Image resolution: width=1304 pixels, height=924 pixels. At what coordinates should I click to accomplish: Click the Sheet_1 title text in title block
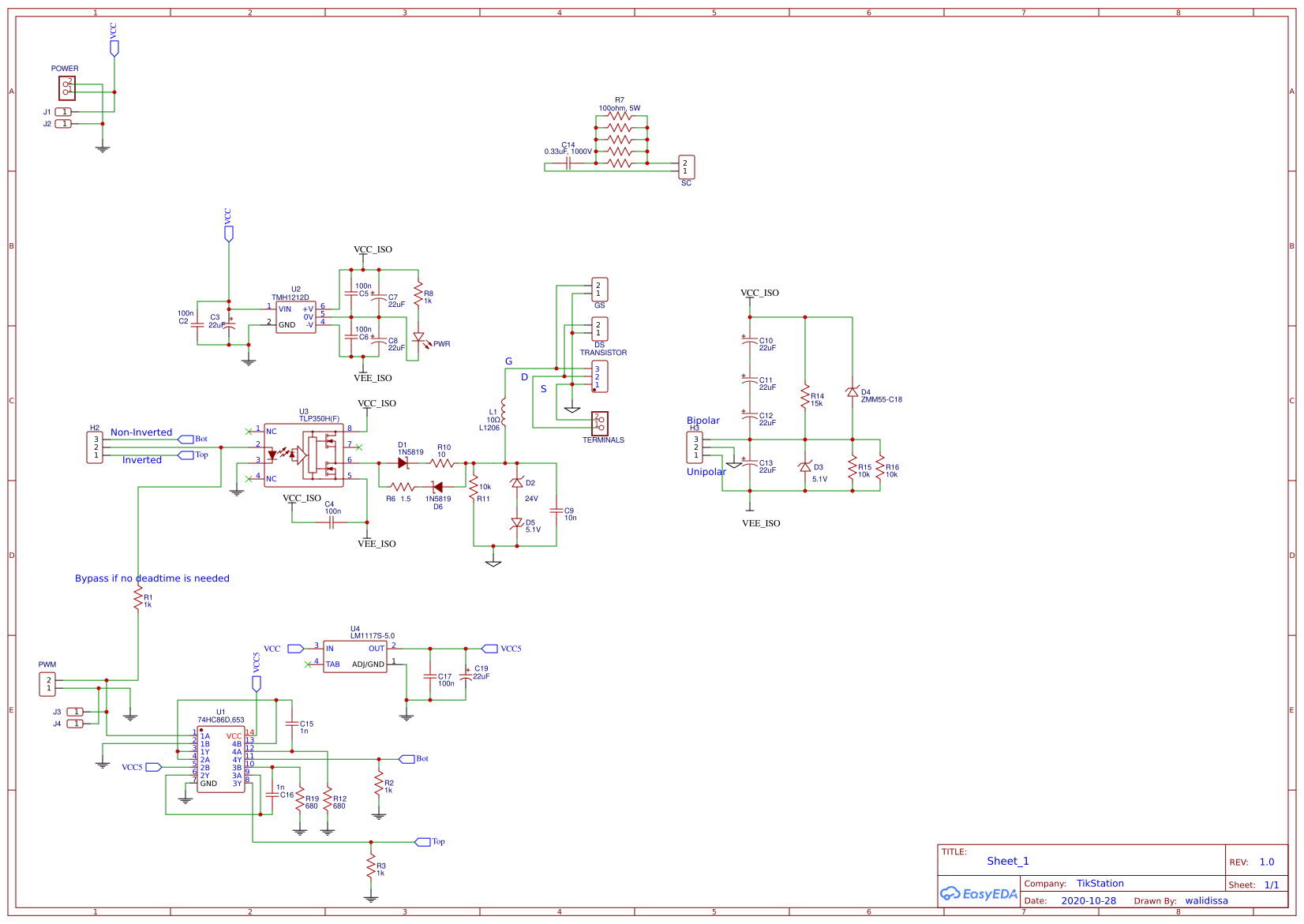pyautogui.click(x=1008, y=862)
